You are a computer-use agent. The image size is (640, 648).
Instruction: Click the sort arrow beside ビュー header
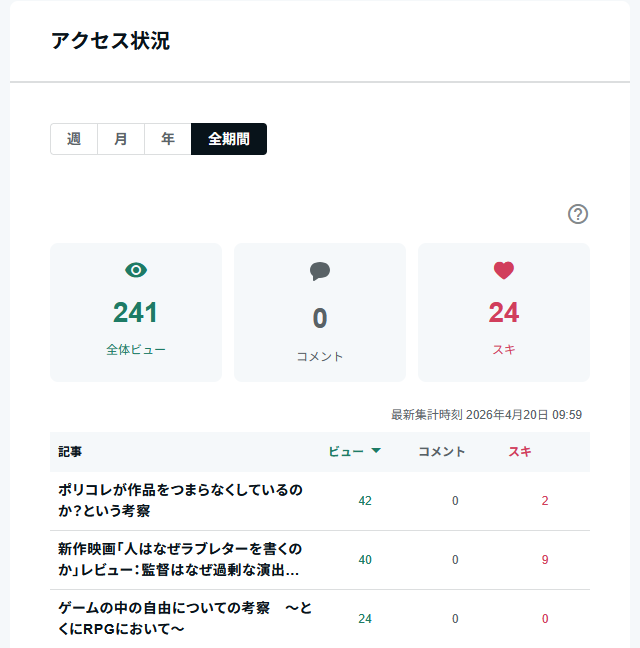[x=376, y=450]
